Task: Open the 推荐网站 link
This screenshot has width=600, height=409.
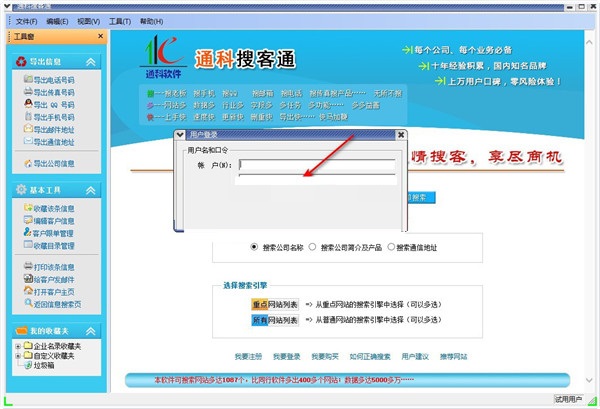Action: (x=453, y=357)
